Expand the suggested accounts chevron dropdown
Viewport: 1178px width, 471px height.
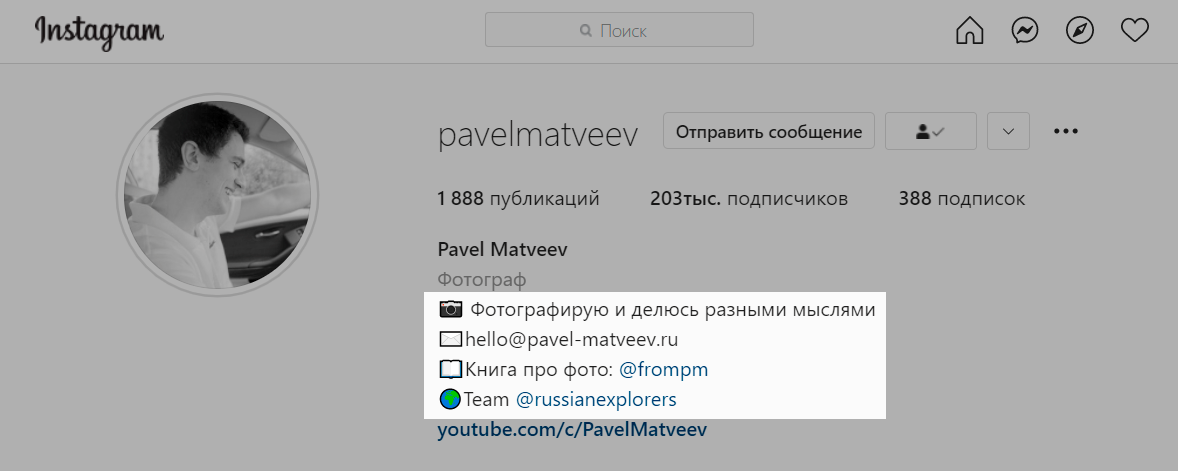1008,131
